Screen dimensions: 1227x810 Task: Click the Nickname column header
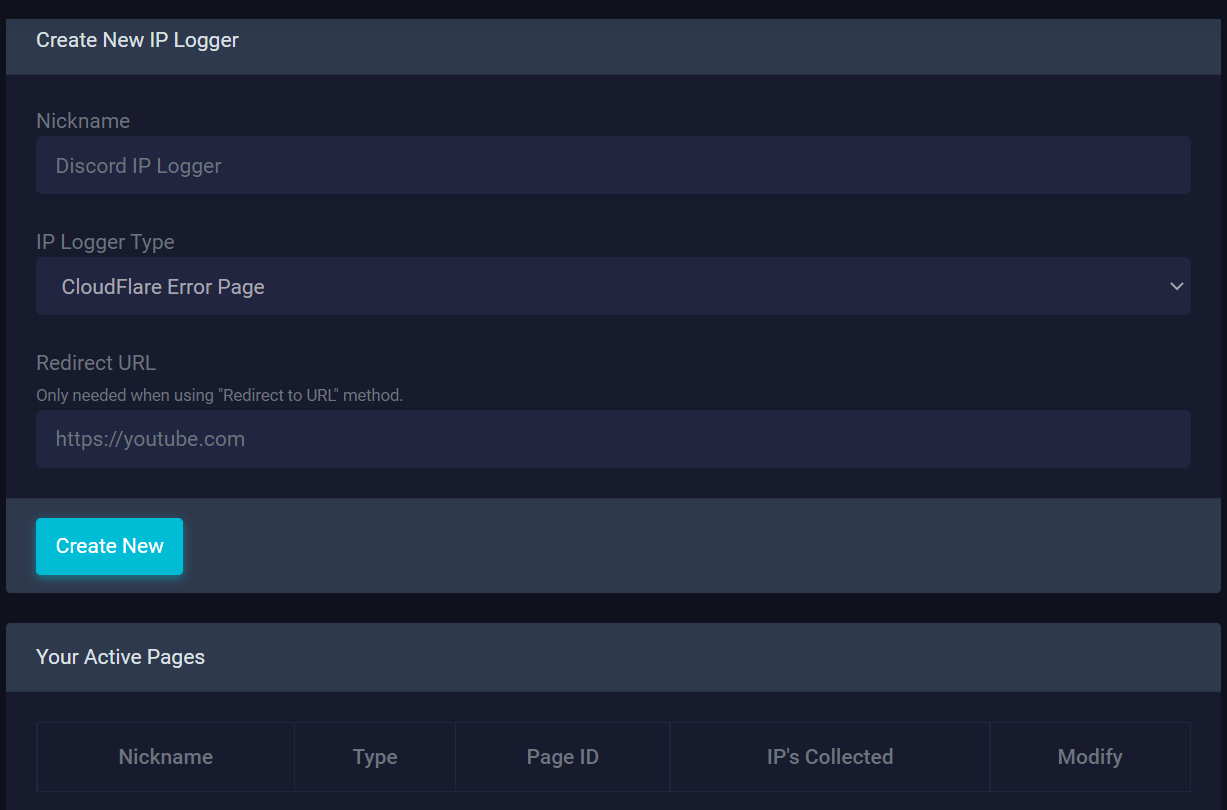coord(166,757)
